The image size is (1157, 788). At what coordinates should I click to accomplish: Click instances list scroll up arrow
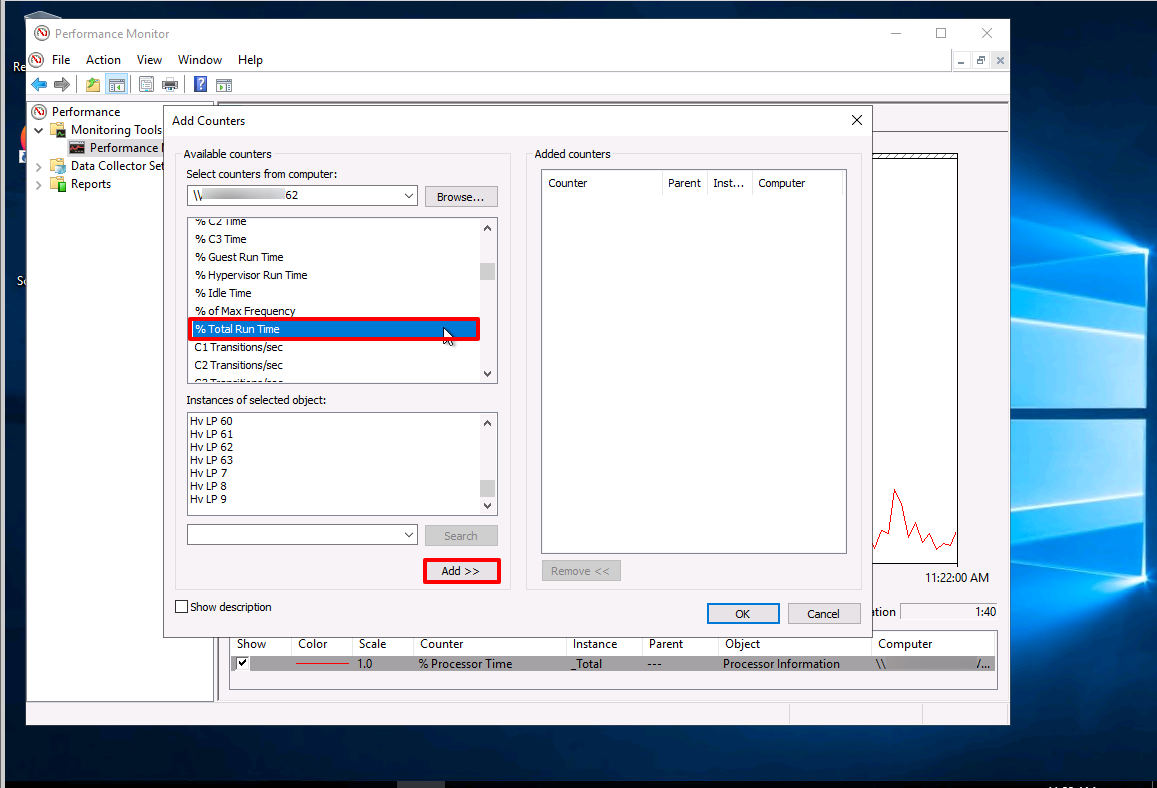click(487, 423)
